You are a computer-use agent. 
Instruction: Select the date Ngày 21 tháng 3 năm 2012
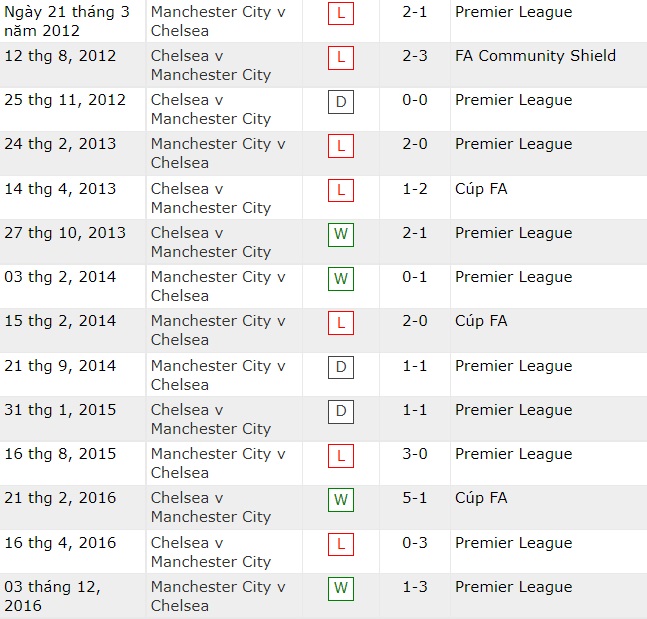pos(66,21)
